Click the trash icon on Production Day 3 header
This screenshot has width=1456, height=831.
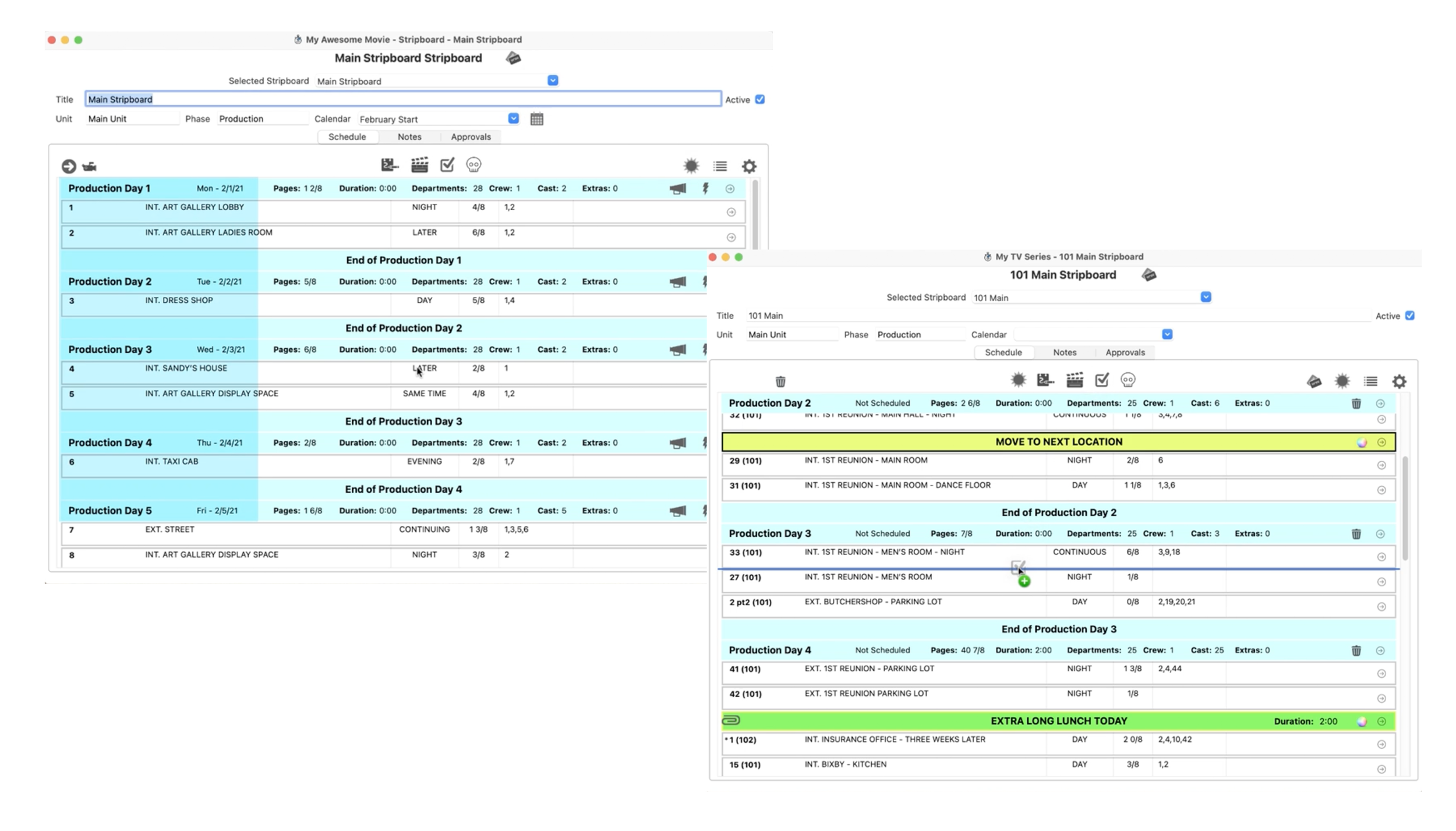pos(1356,534)
